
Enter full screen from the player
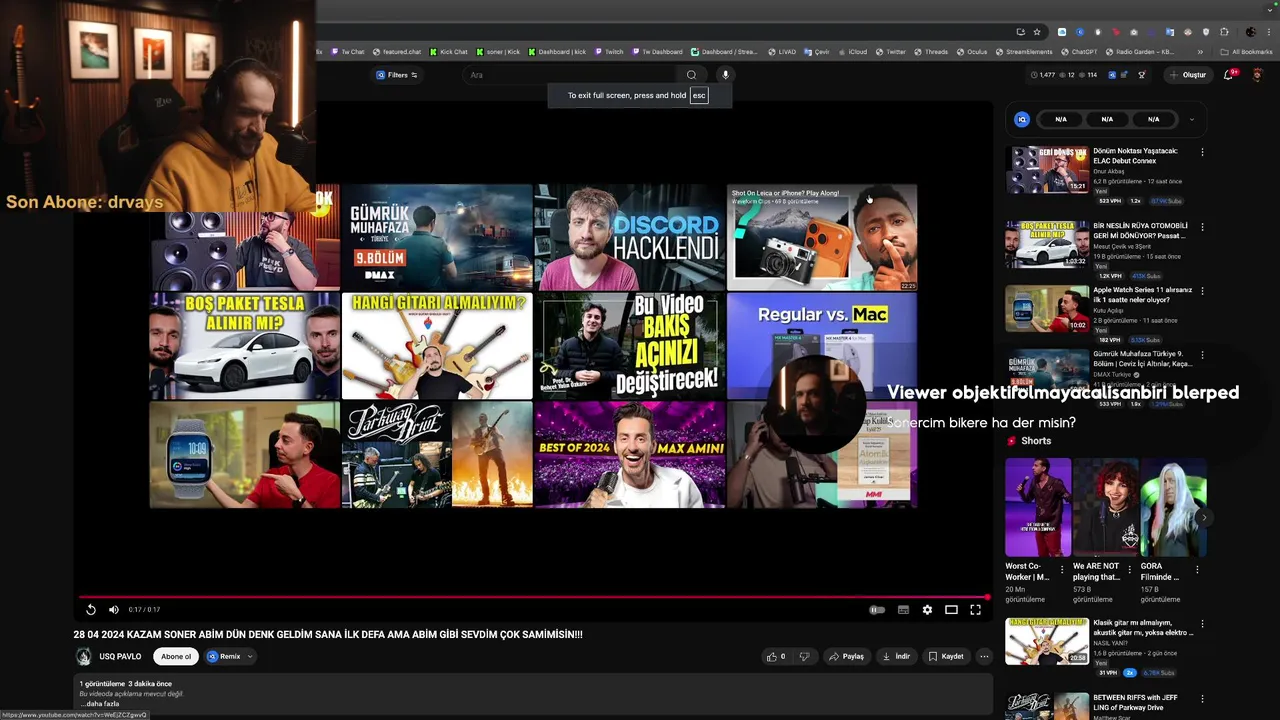(x=975, y=610)
